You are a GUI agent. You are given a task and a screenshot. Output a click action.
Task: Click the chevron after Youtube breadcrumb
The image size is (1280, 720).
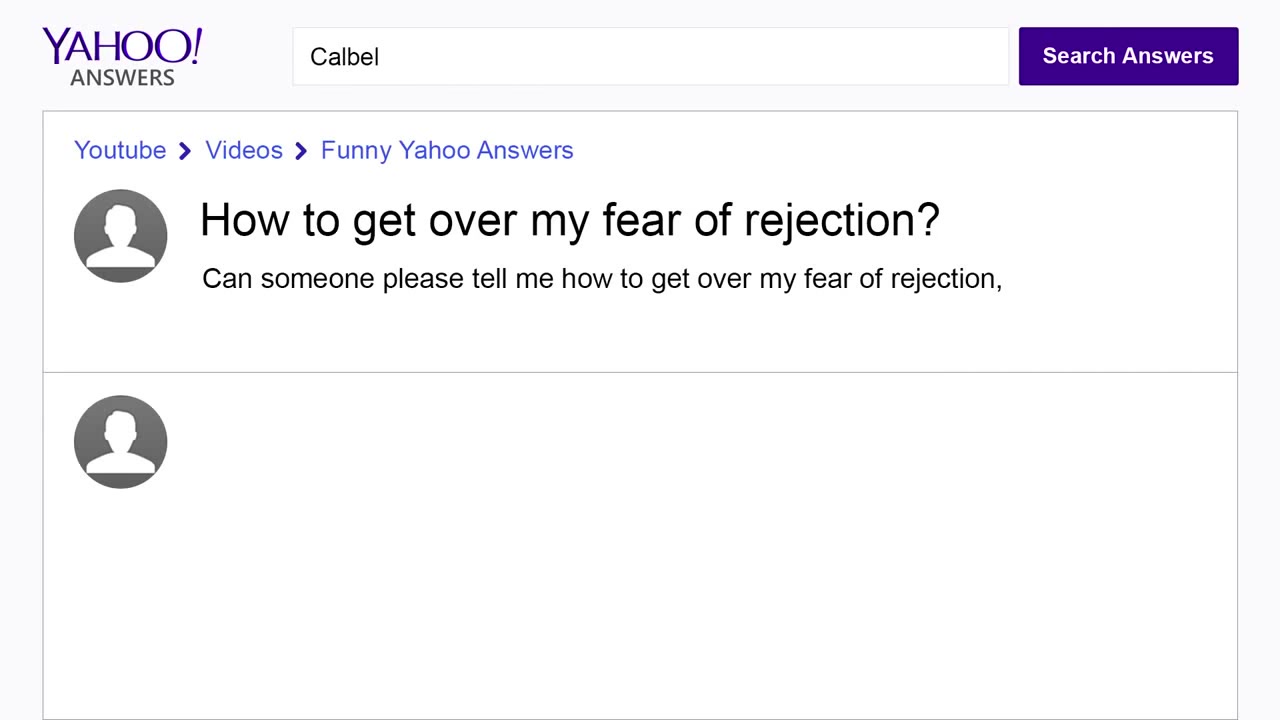[x=185, y=151]
